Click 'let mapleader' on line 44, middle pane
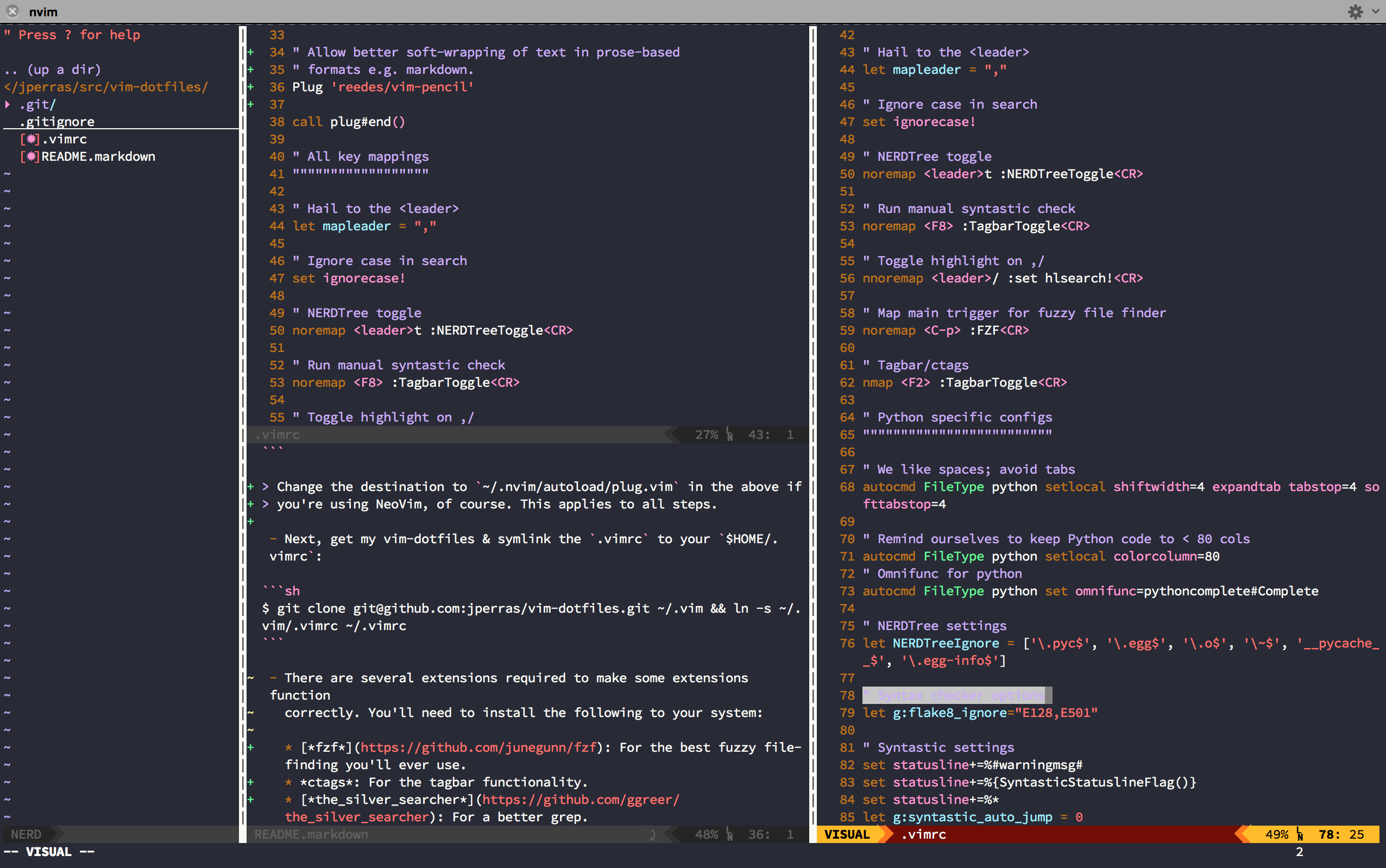This screenshot has width=1386, height=868. 364,226
